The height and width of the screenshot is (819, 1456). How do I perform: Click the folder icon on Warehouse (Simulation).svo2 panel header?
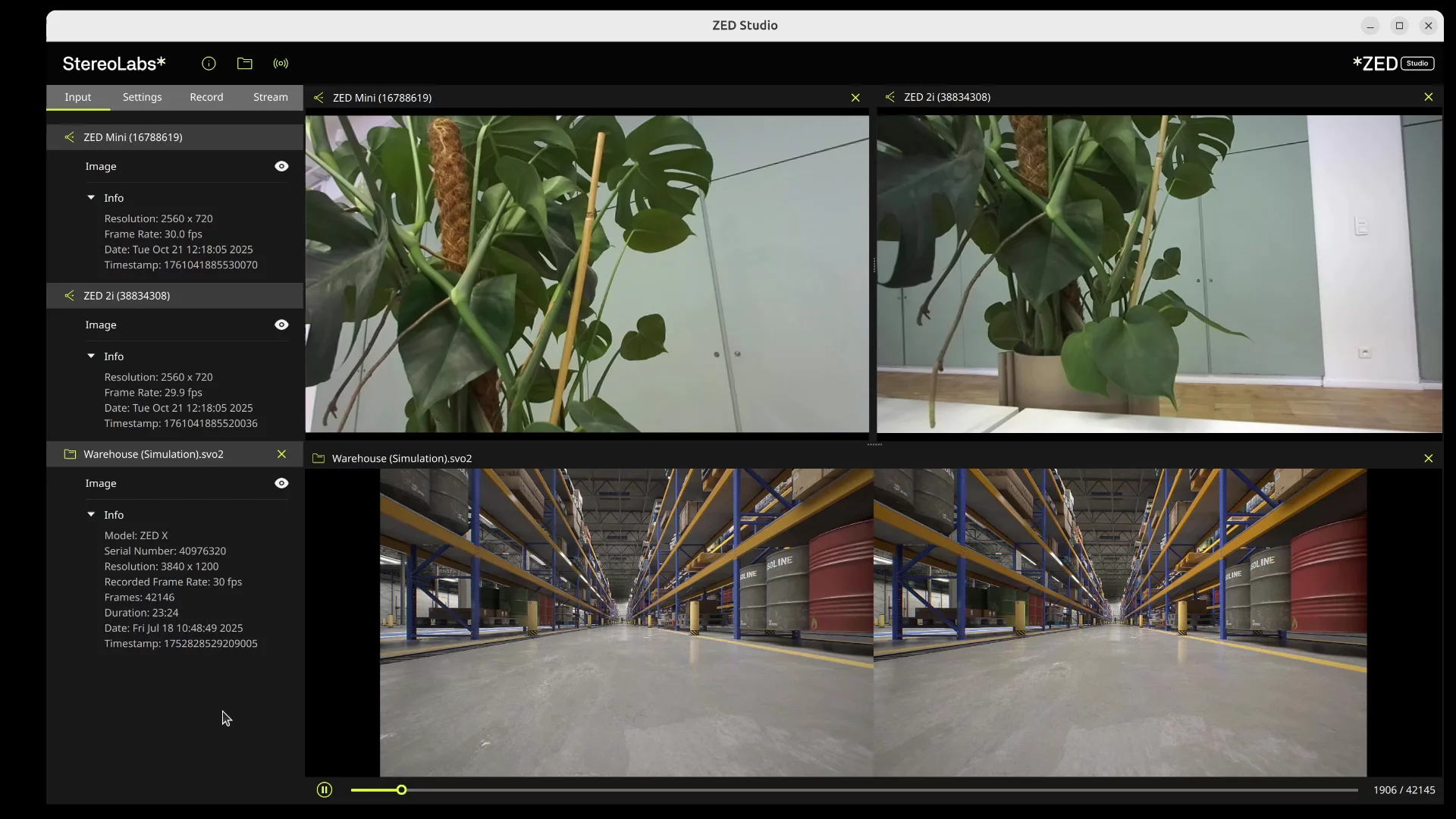tap(318, 458)
